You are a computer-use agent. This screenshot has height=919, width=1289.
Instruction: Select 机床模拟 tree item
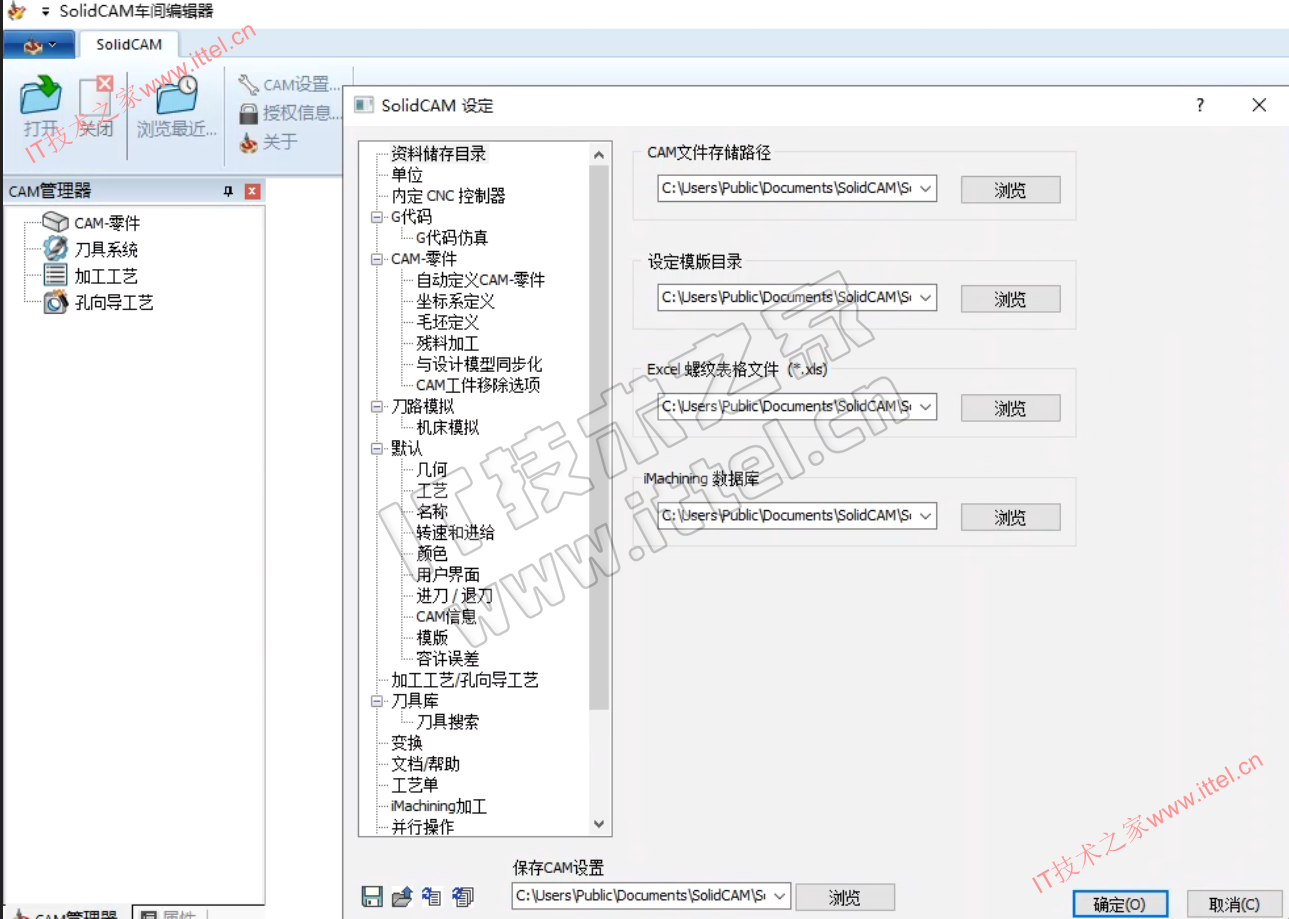pos(447,427)
